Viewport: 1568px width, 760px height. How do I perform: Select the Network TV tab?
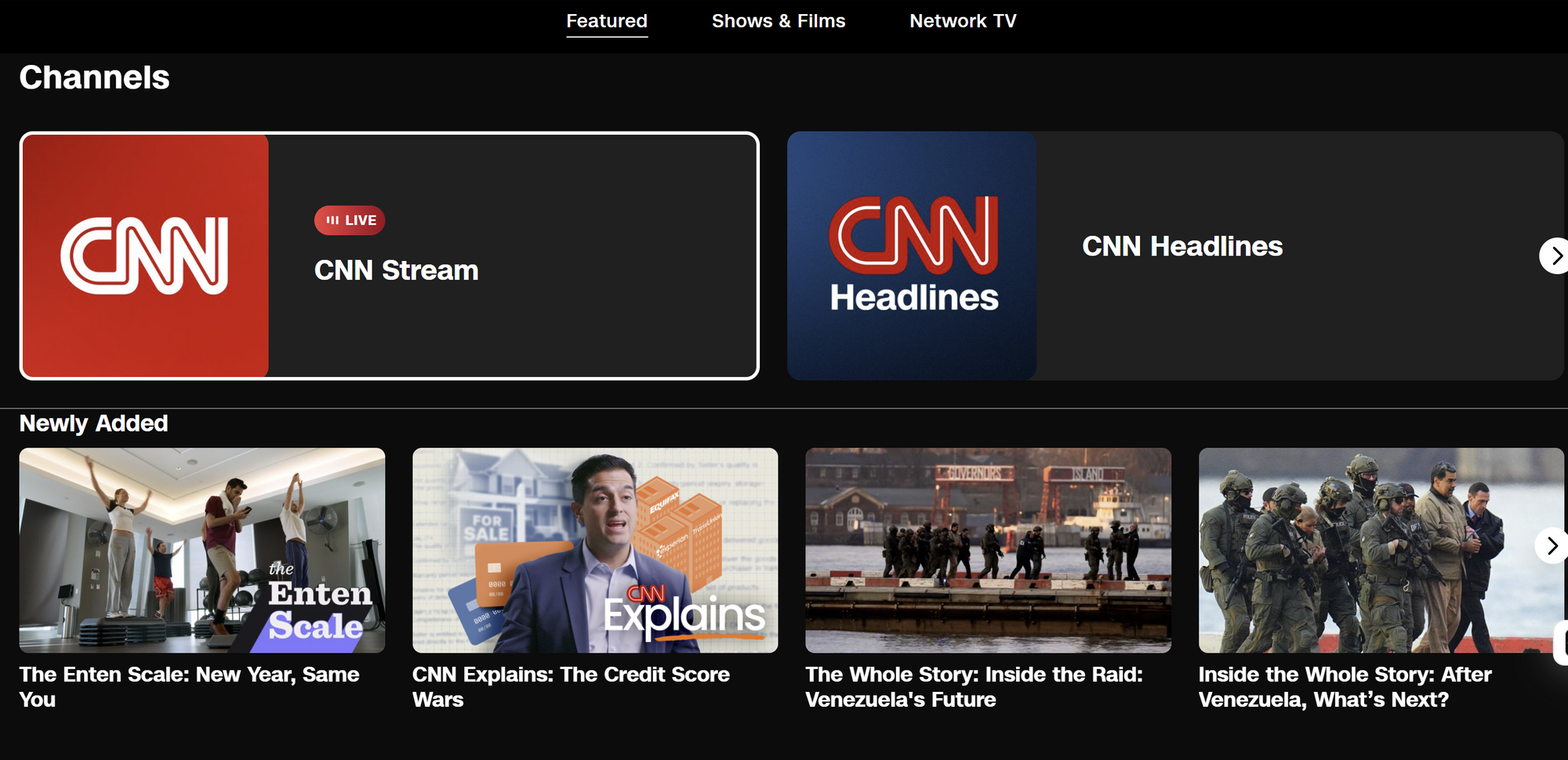point(962,21)
